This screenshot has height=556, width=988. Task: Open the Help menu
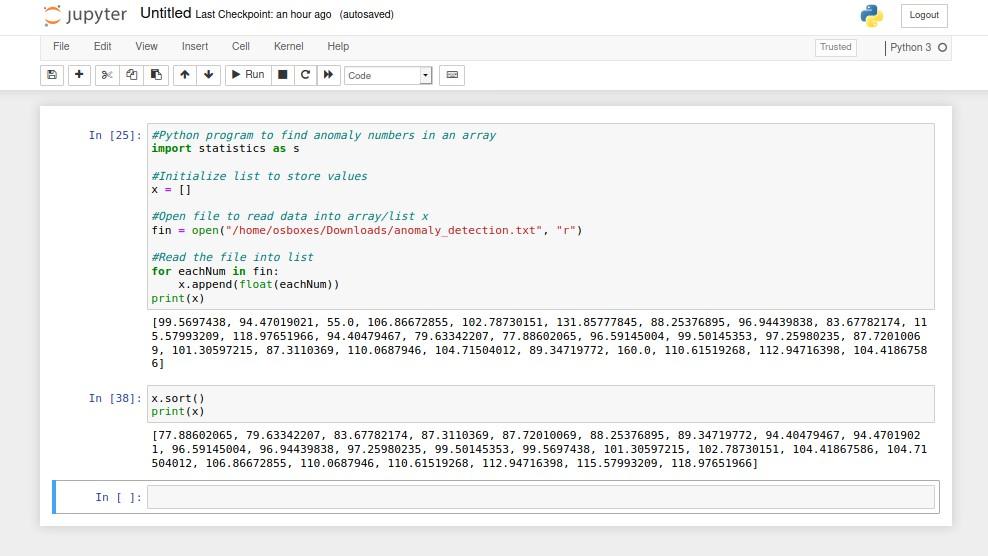(x=338, y=47)
